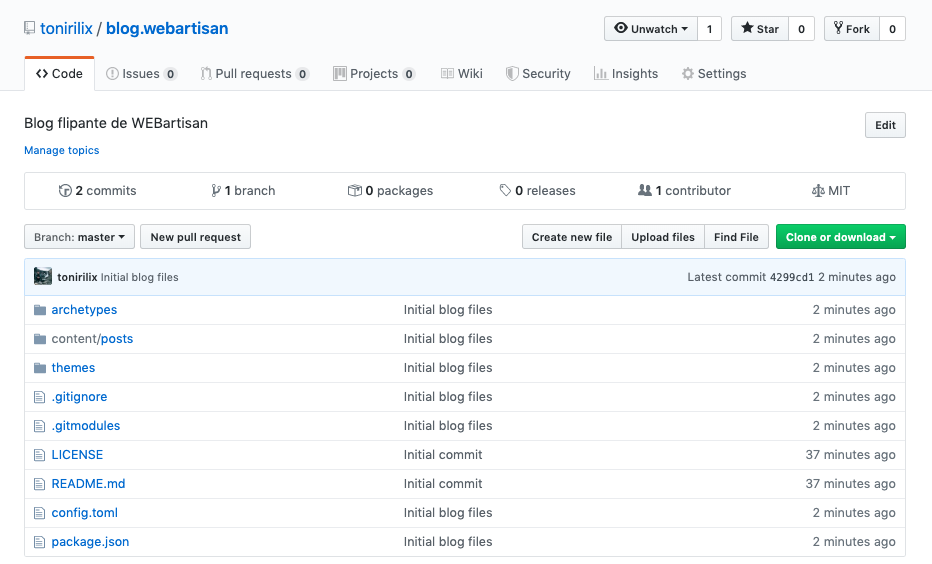The image size is (932, 564).
Task: View the 1 contributor link
Action: [684, 191]
